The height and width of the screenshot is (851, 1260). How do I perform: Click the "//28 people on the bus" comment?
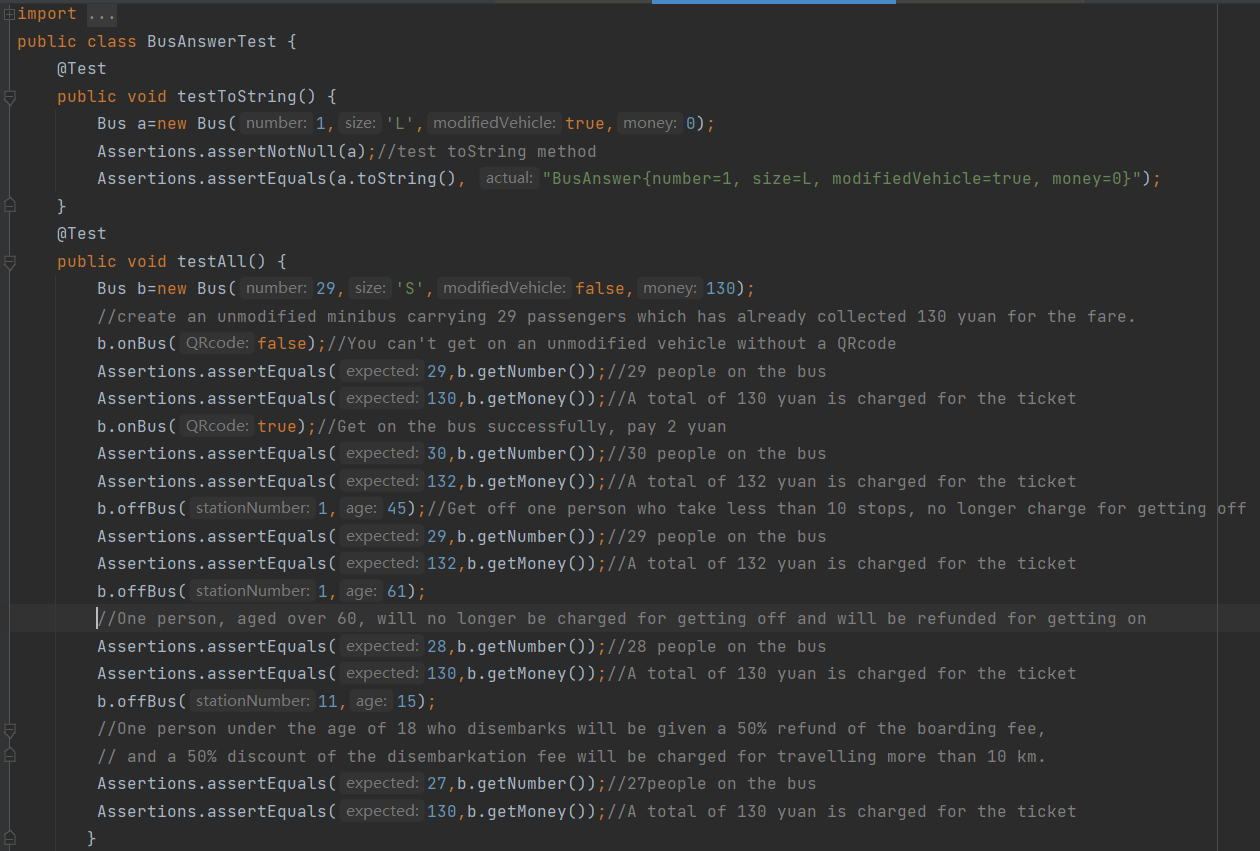pyautogui.click(x=716, y=646)
